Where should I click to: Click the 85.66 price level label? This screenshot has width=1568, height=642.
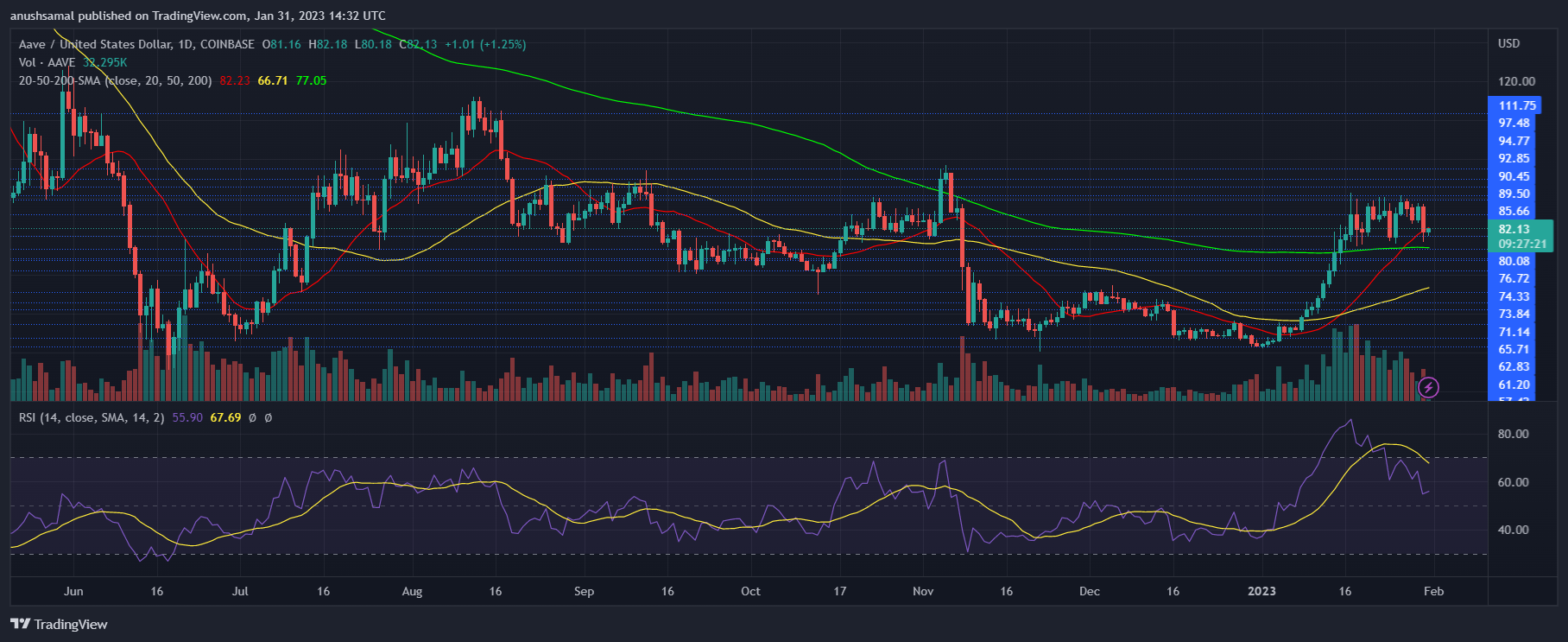tap(1514, 211)
